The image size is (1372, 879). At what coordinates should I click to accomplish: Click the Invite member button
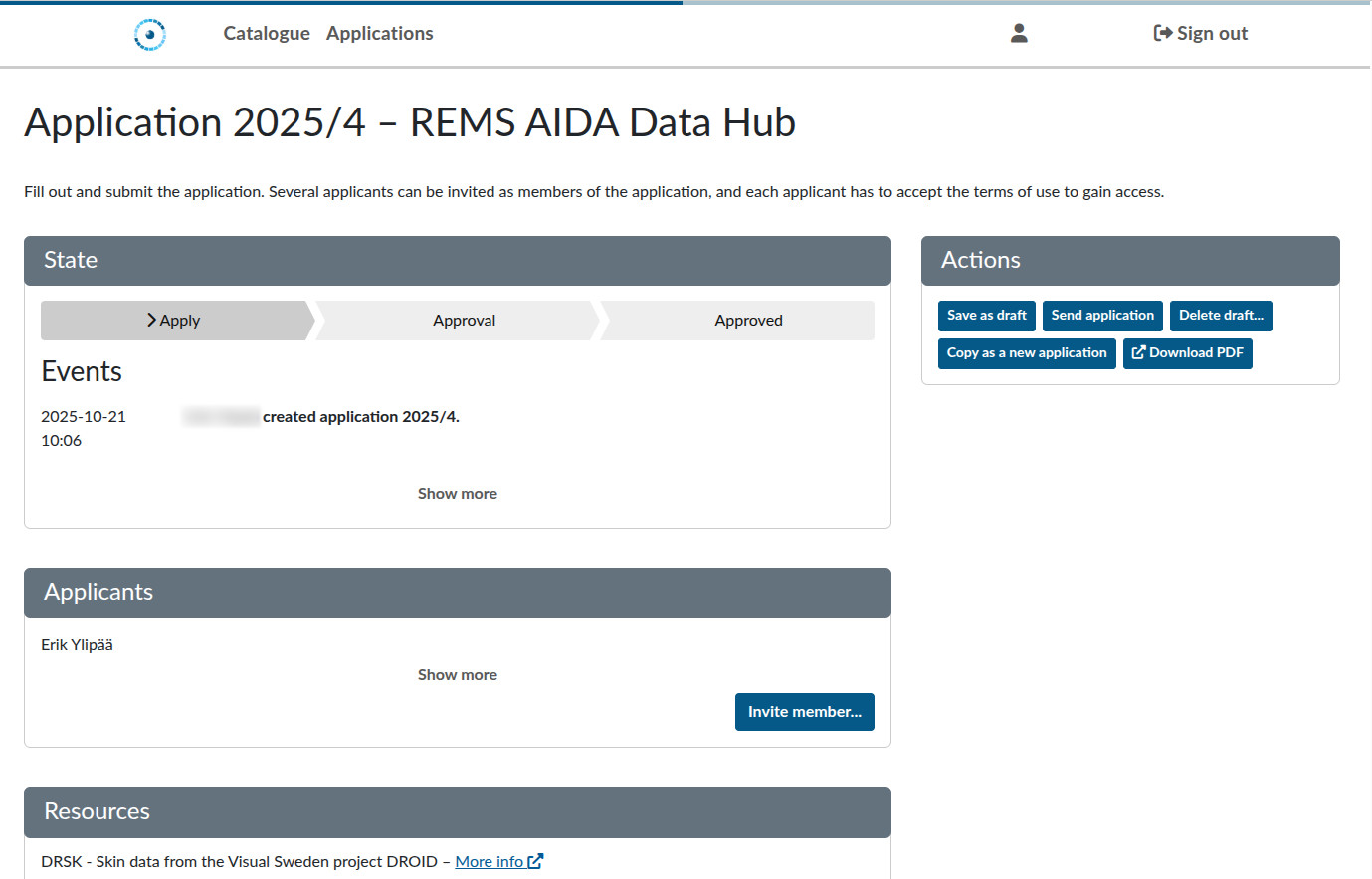pyautogui.click(x=804, y=712)
